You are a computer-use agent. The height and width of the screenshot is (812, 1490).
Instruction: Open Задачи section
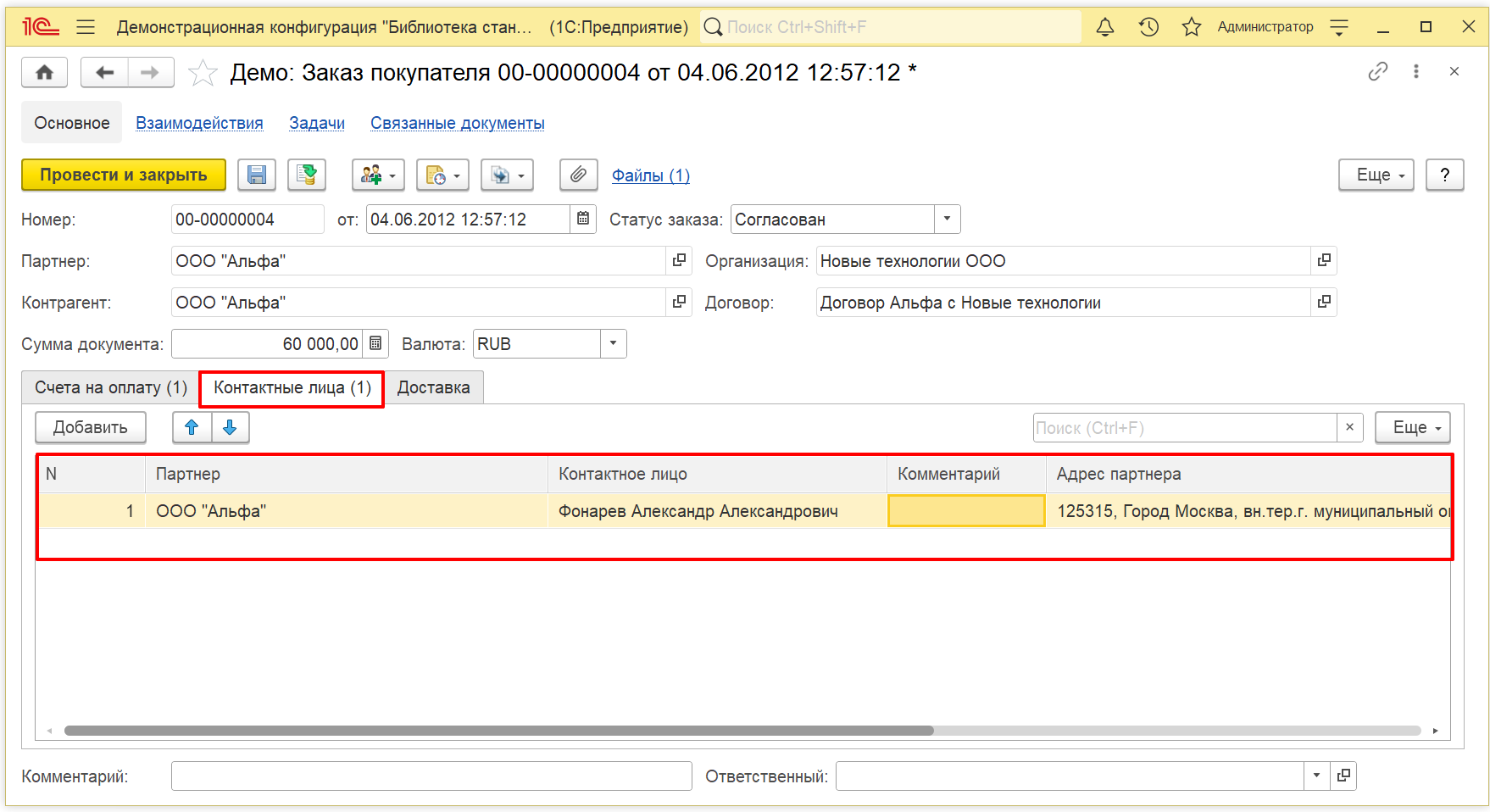pyautogui.click(x=317, y=123)
